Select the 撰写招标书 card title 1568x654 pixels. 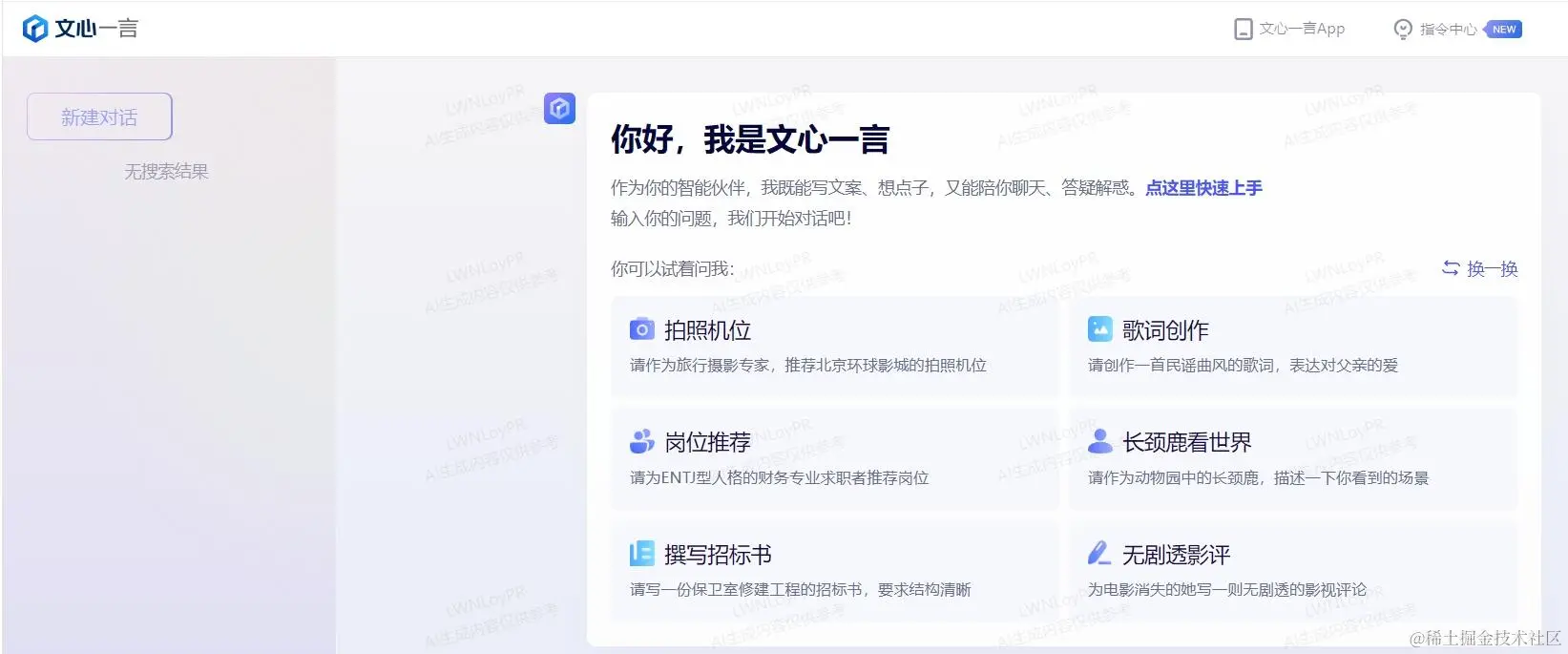(718, 555)
